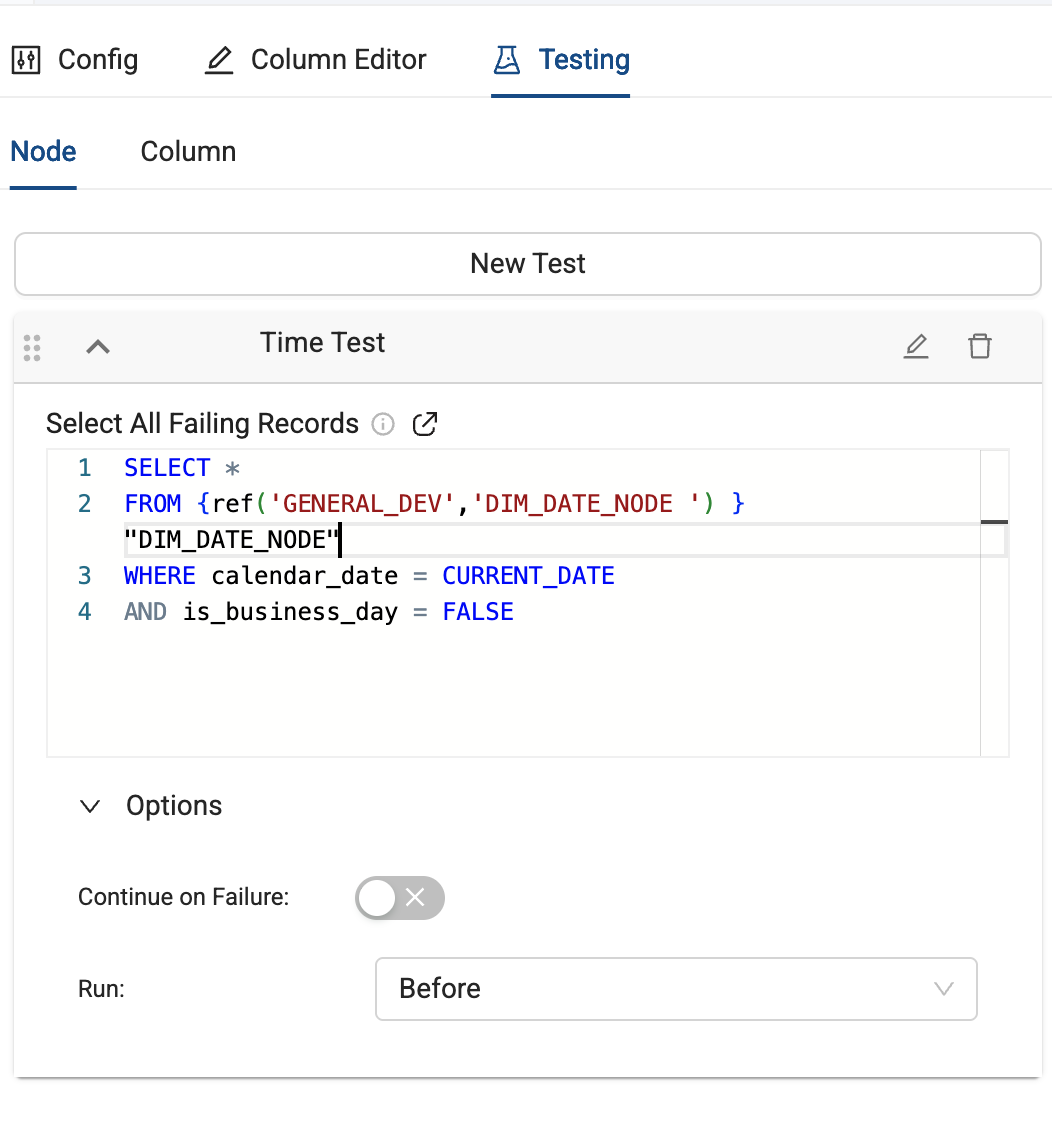The height and width of the screenshot is (1122, 1052).
Task: Click the Time Test title
Action: (x=322, y=343)
